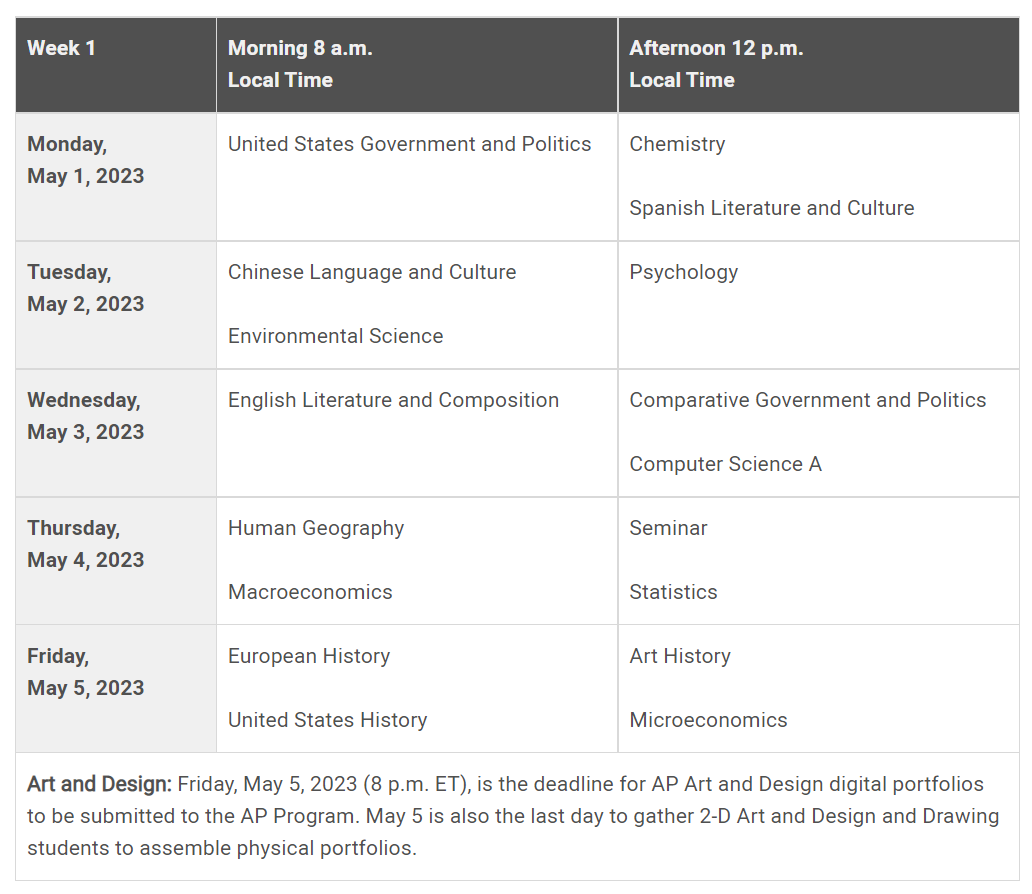Select the Macroeconomics exam entry
This screenshot has width=1032, height=894.
310,592
